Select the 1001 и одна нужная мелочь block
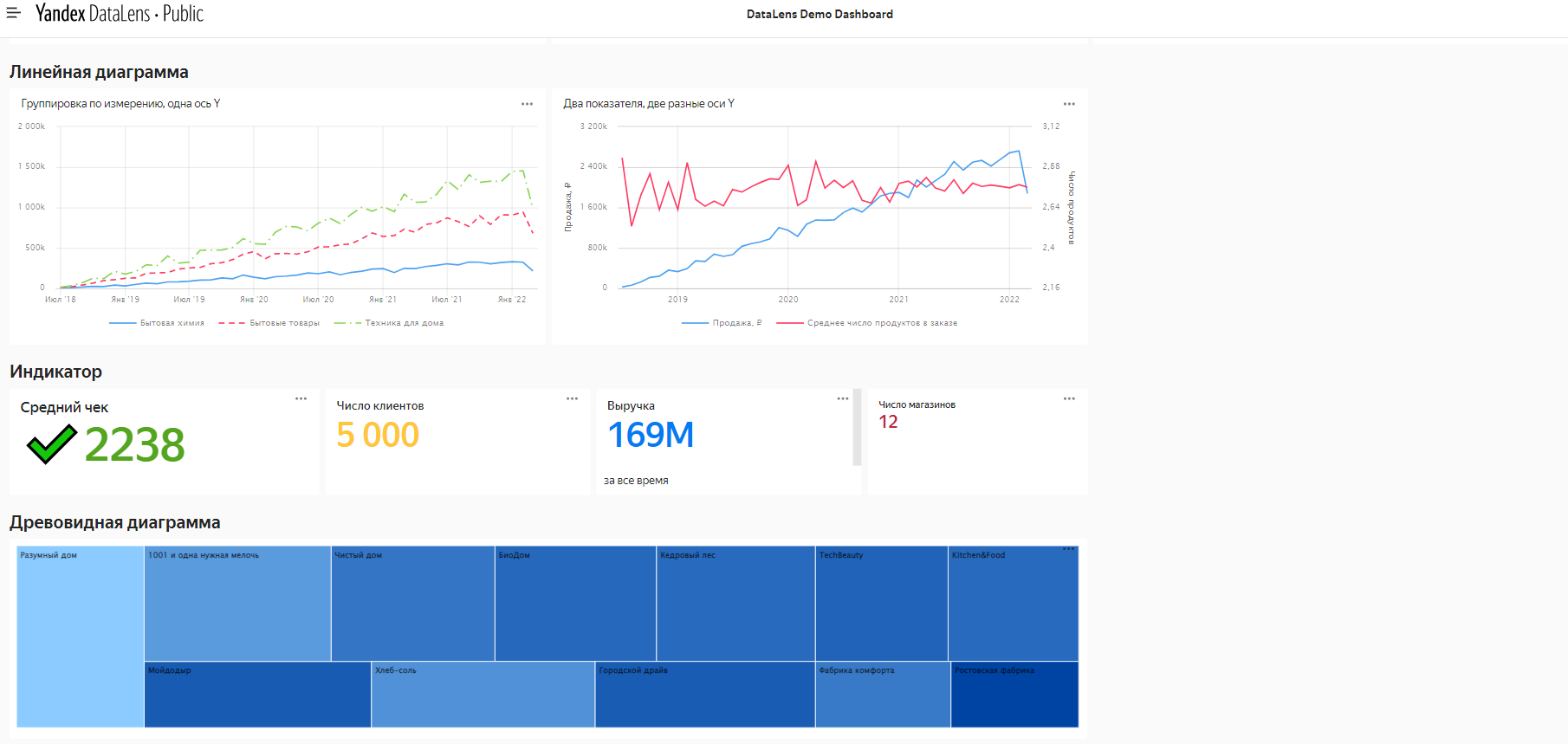Viewport: 1568px width, 744px height. pyautogui.click(x=237, y=604)
